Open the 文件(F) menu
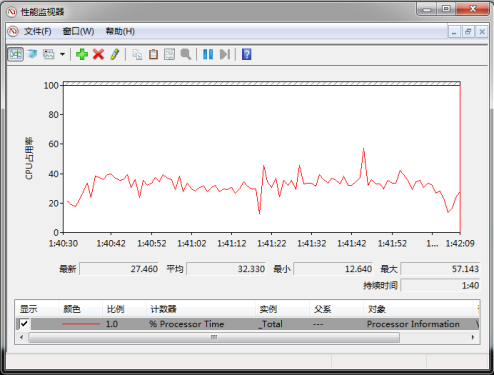 point(37,31)
